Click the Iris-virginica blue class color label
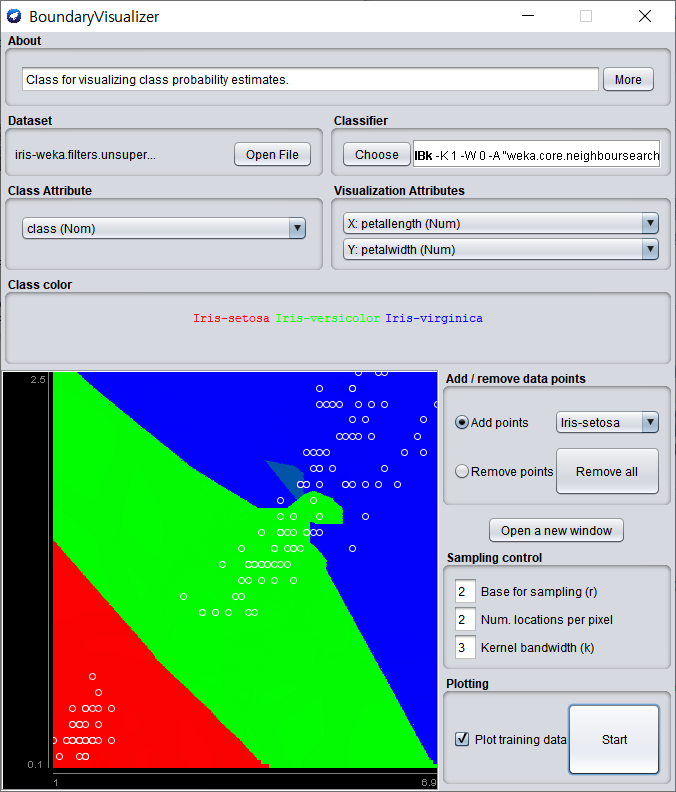676x792 pixels. [434, 318]
